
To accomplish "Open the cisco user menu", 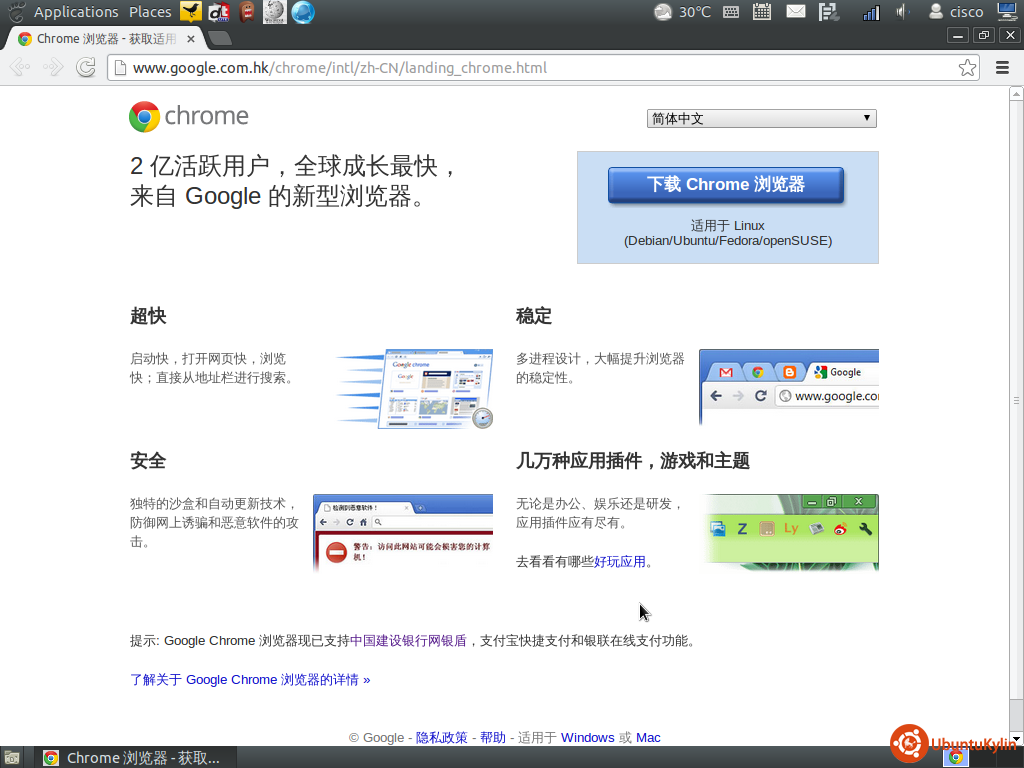I will pos(956,12).
